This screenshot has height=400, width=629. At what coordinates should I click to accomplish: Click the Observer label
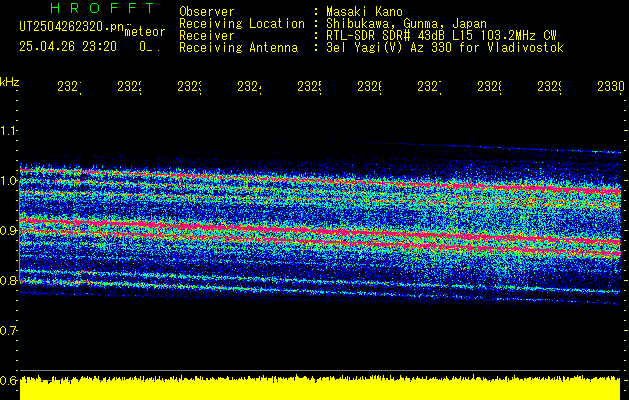(x=207, y=12)
